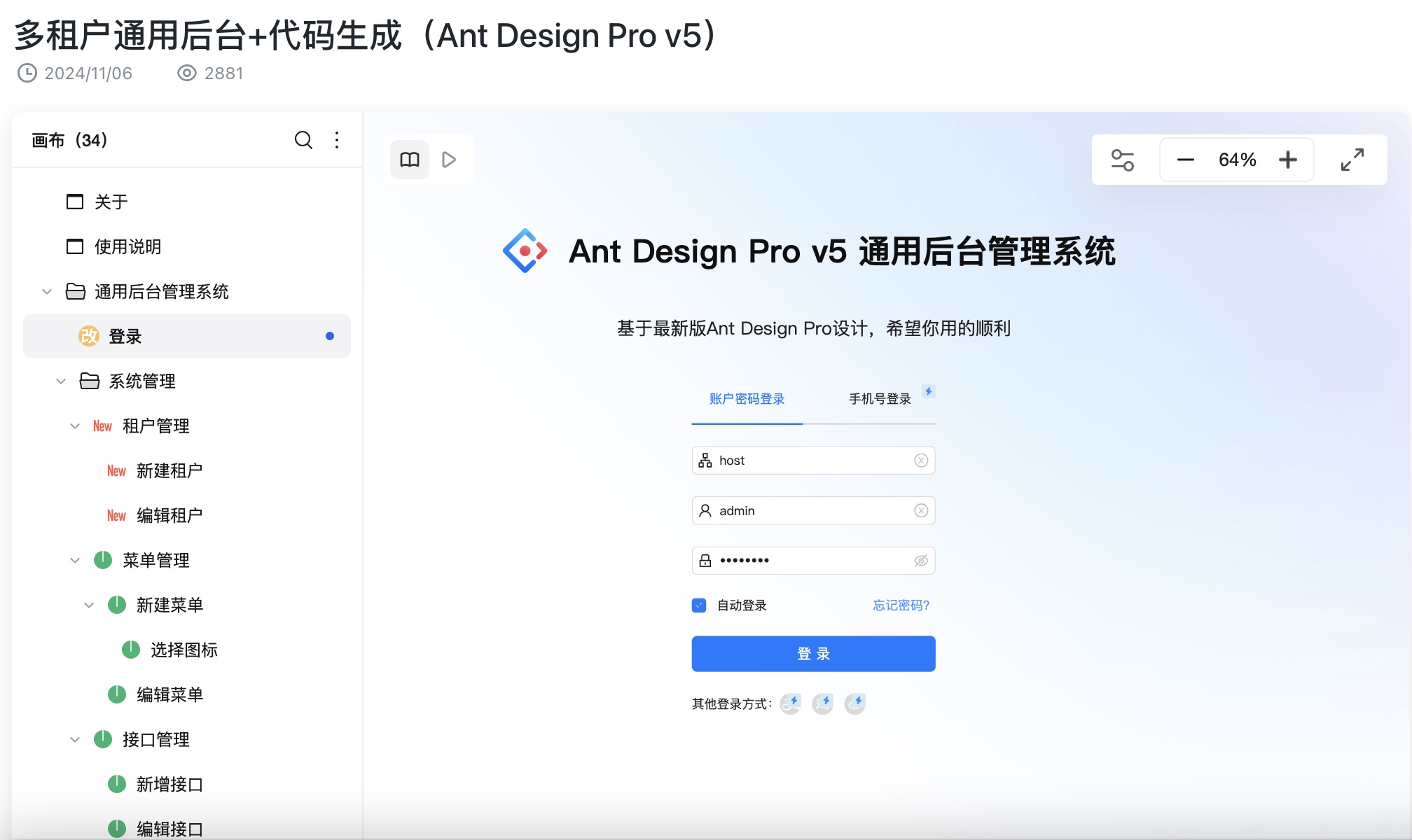Toggle password visibility eye icon
Image resolution: width=1412 pixels, height=840 pixels.
921,561
